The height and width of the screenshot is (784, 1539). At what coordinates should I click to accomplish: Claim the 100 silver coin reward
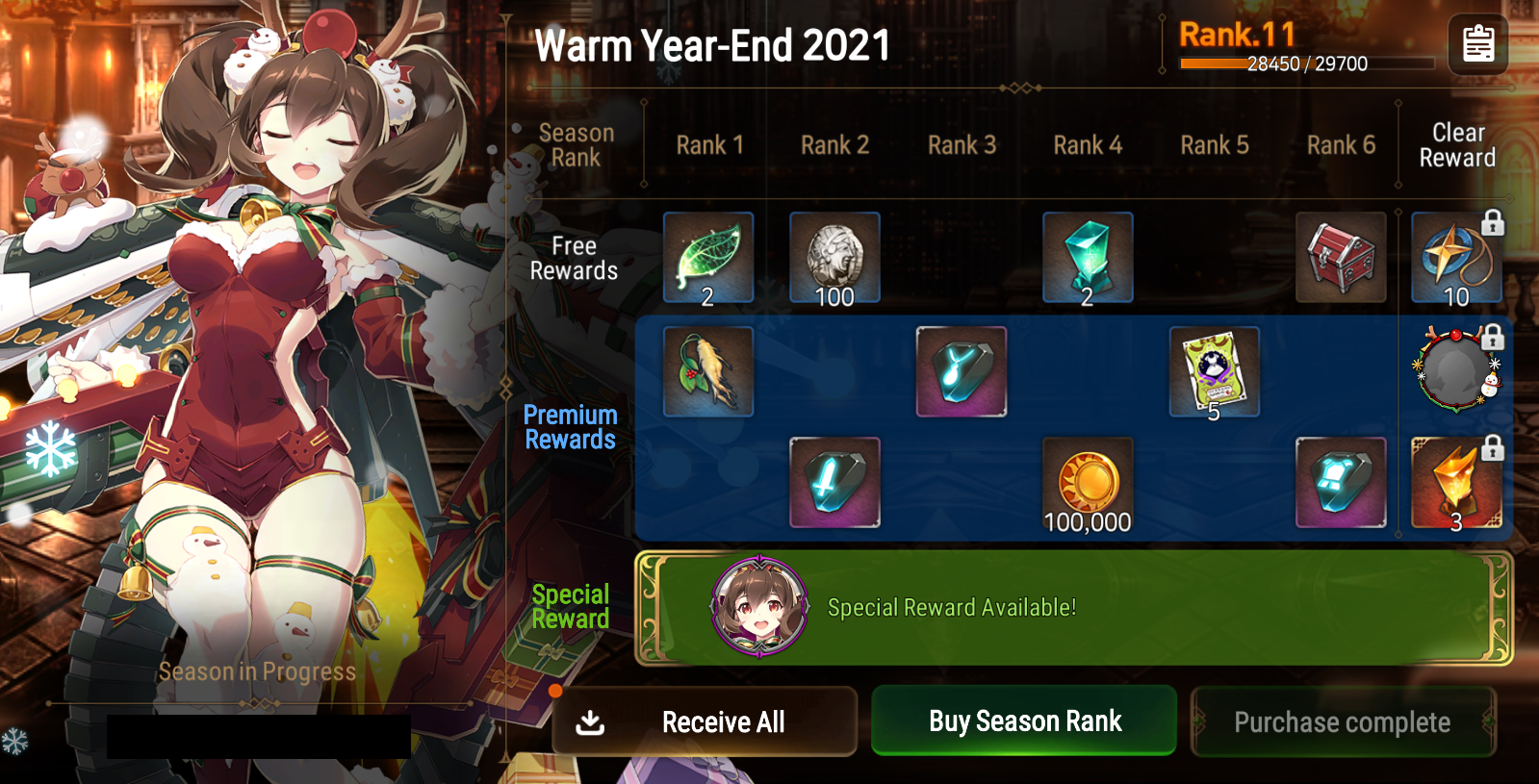click(834, 258)
